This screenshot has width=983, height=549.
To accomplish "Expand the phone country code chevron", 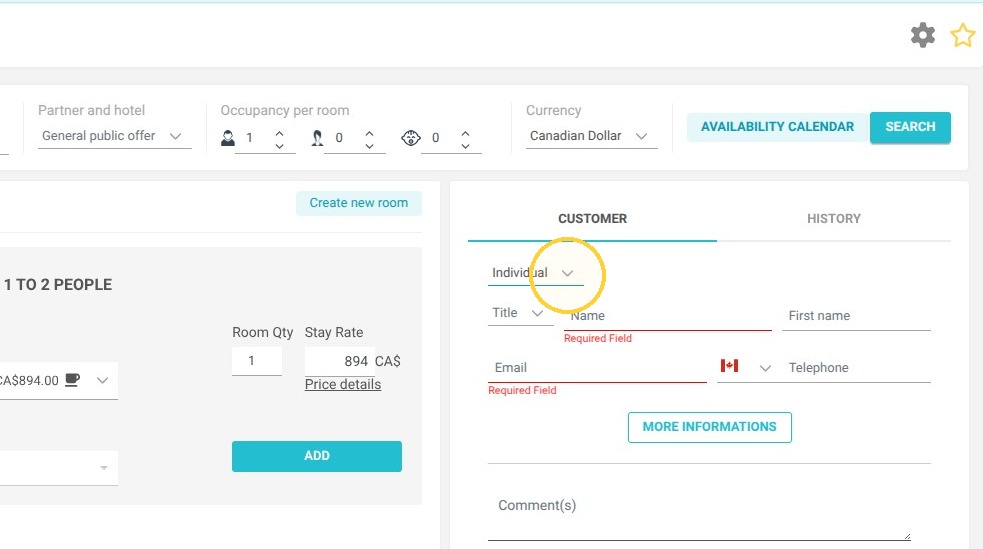I will tap(765, 368).
